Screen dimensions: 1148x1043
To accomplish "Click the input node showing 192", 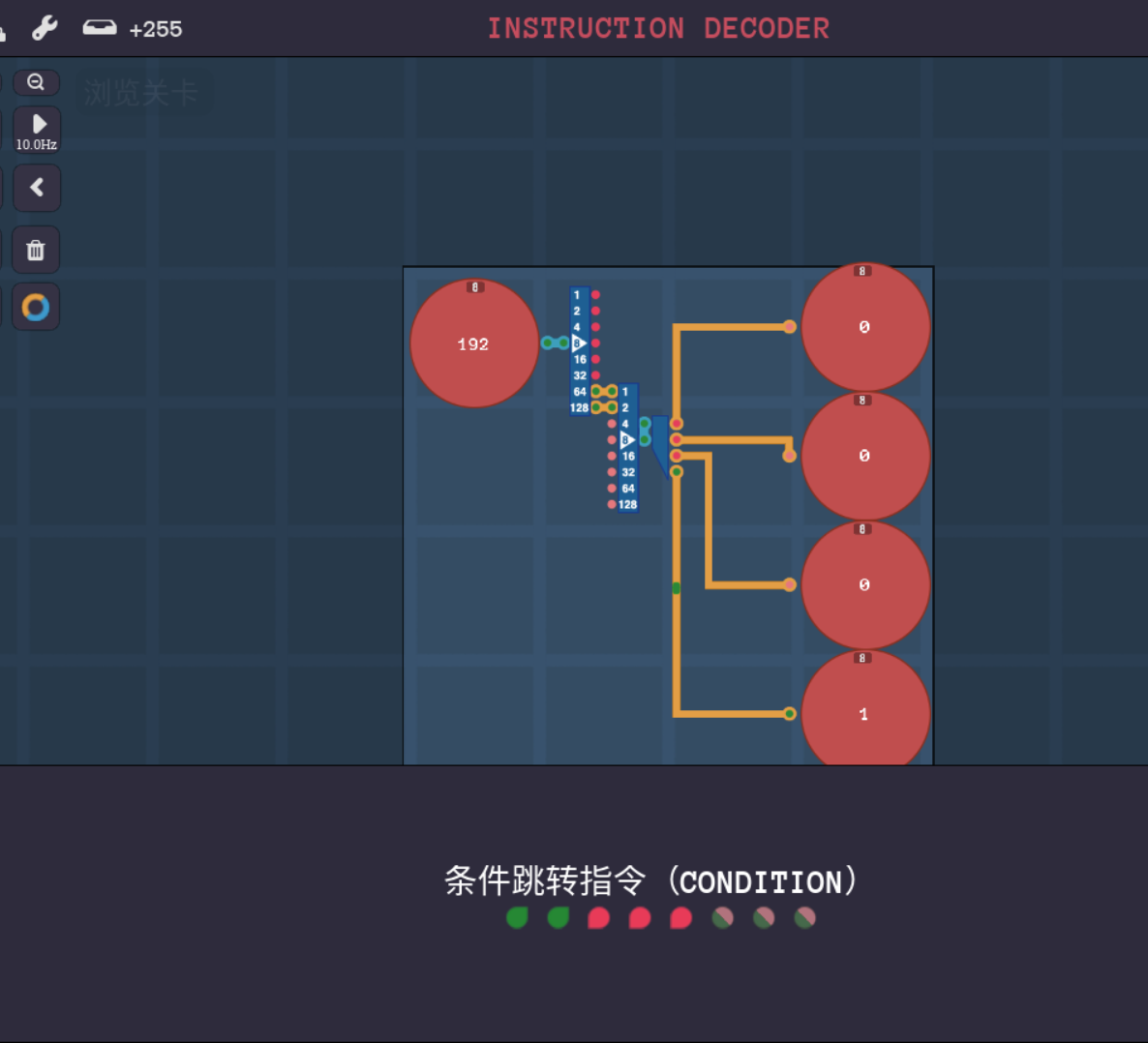I will click(x=474, y=343).
